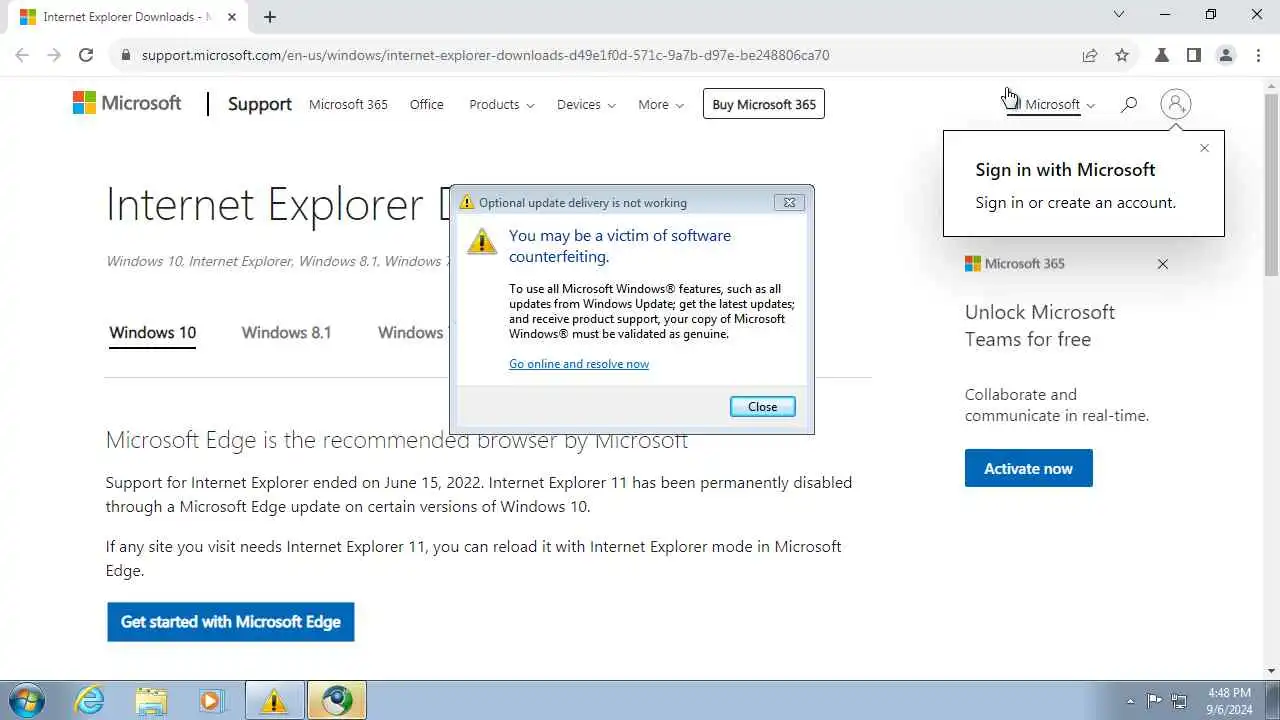The image size is (1280, 720).
Task: Click the Close button in dialog
Action: coord(763,407)
